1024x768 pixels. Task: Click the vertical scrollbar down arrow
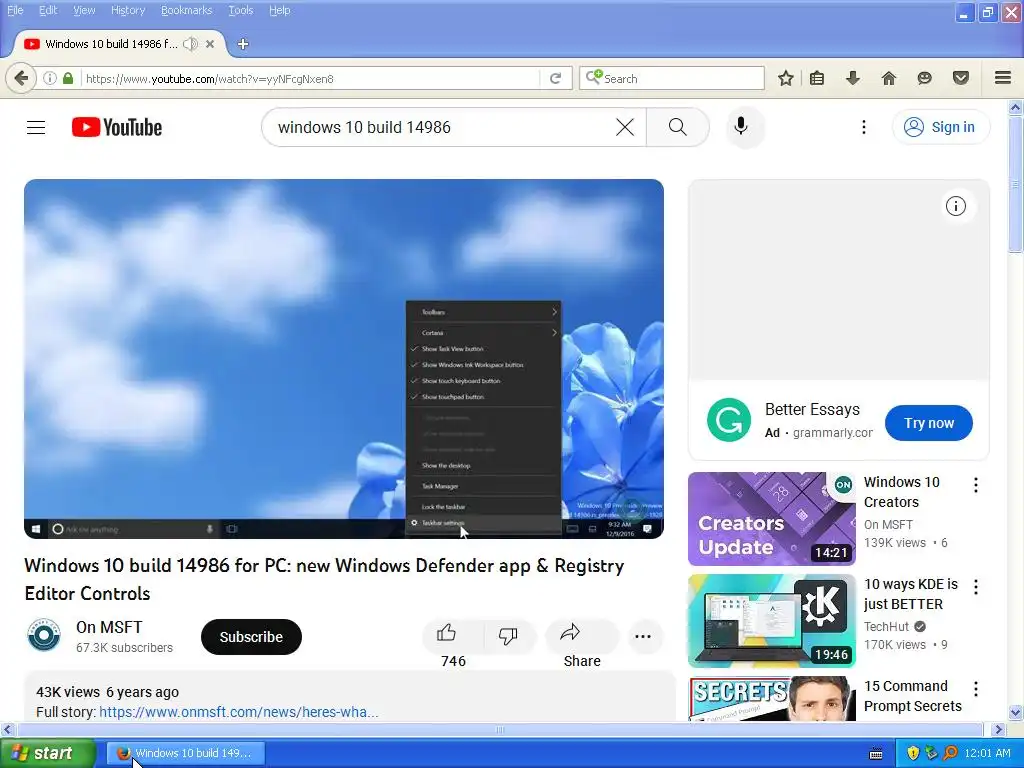pos(1016,712)
